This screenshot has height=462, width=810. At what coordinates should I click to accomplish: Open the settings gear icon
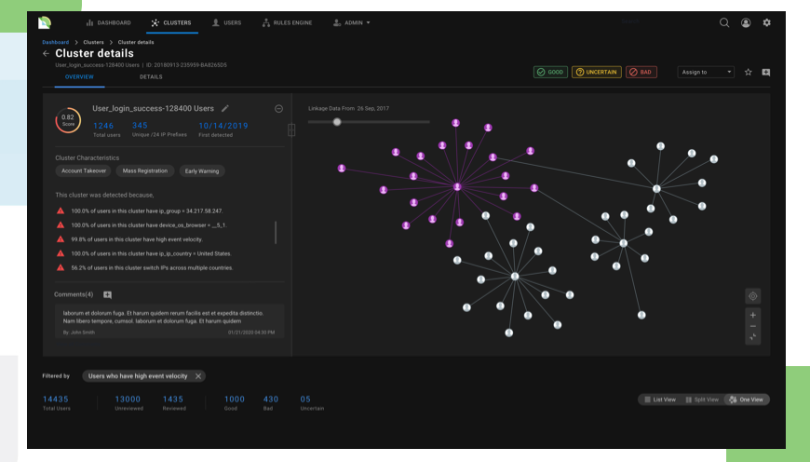pyautogui.click(x=767, y=23)
